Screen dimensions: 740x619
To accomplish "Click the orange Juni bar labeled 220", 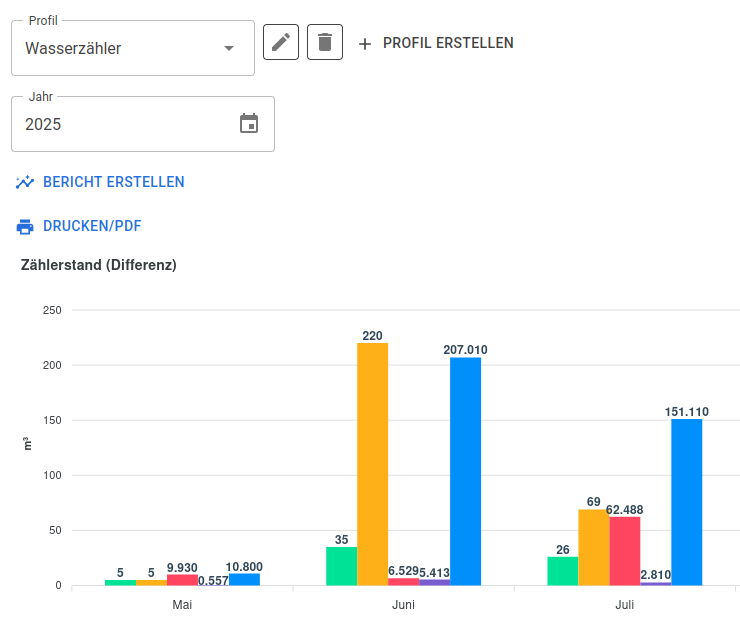I will click(x=372, y=464).
